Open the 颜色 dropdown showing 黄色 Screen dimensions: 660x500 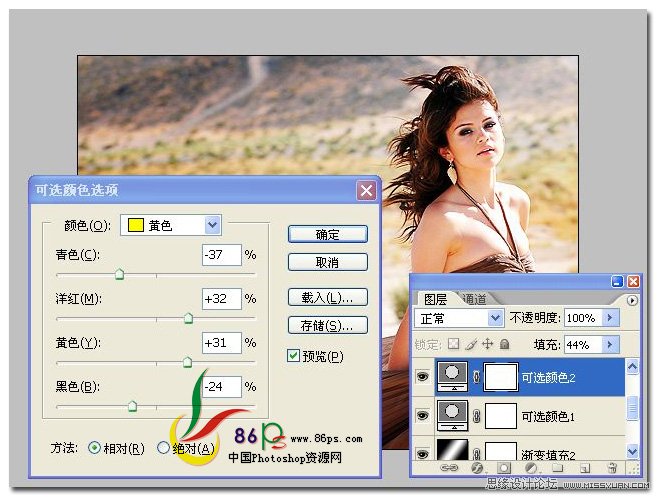[170, 225]
